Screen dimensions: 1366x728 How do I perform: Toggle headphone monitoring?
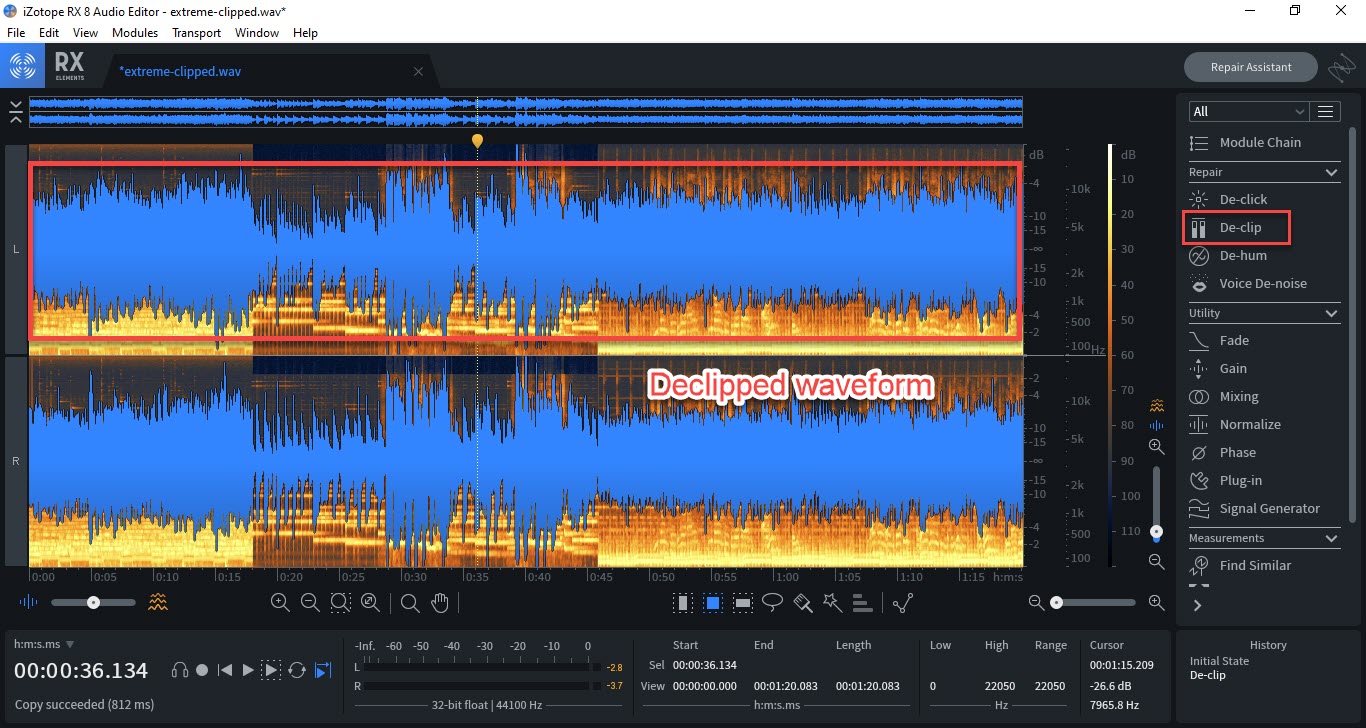coord(180,670)
